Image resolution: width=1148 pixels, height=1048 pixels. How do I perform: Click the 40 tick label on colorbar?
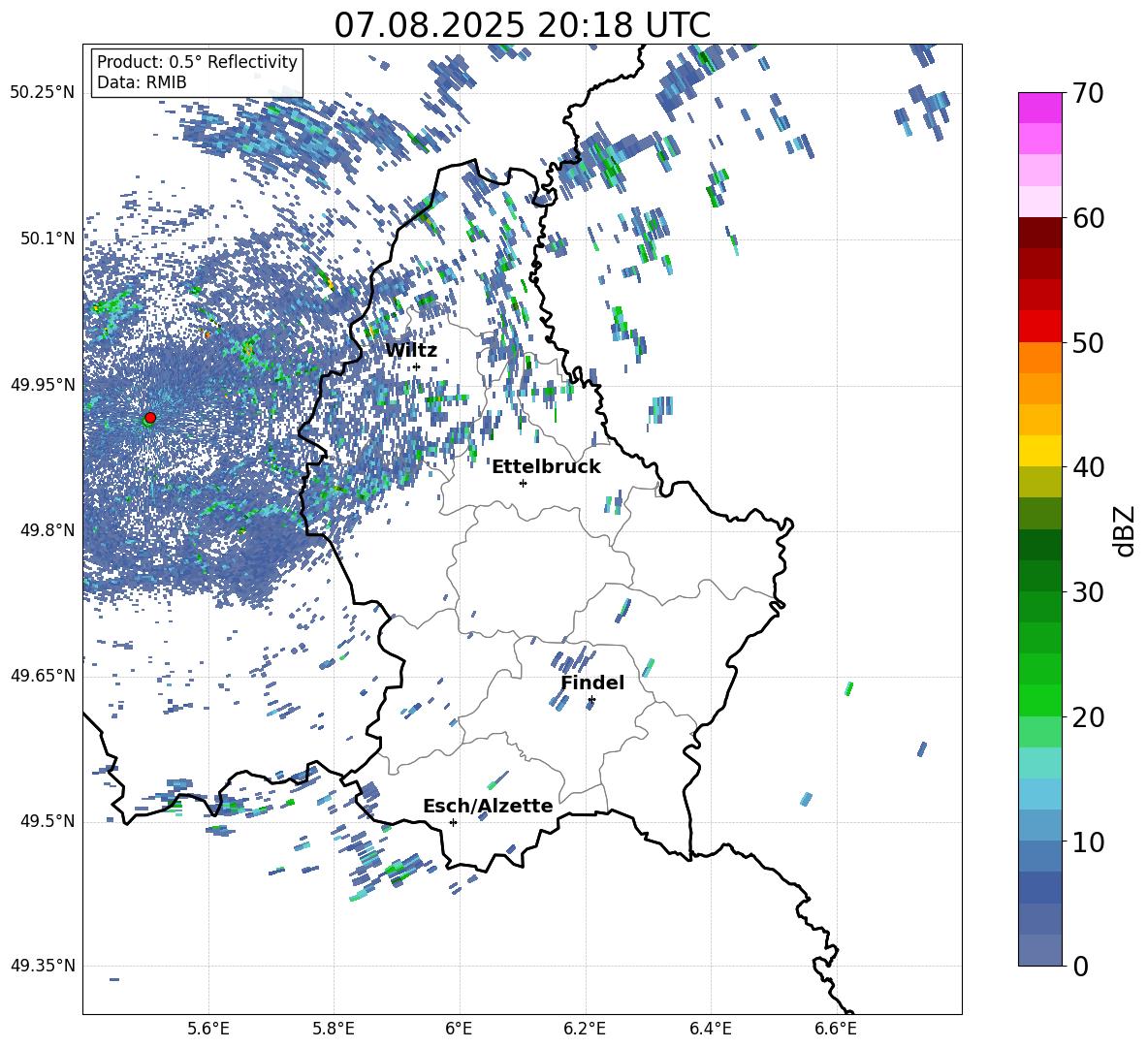[x=1087, y=467]
